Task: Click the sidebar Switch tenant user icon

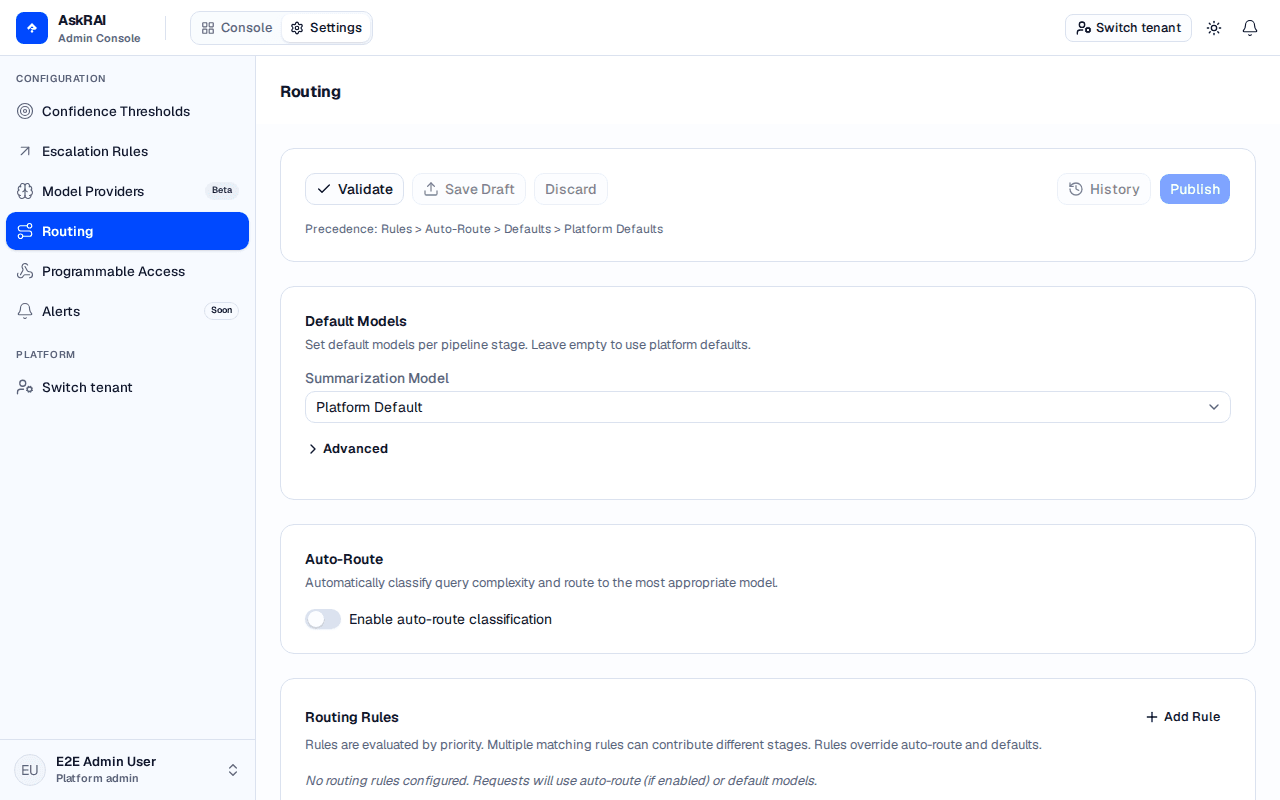Action: click(25, 387)
